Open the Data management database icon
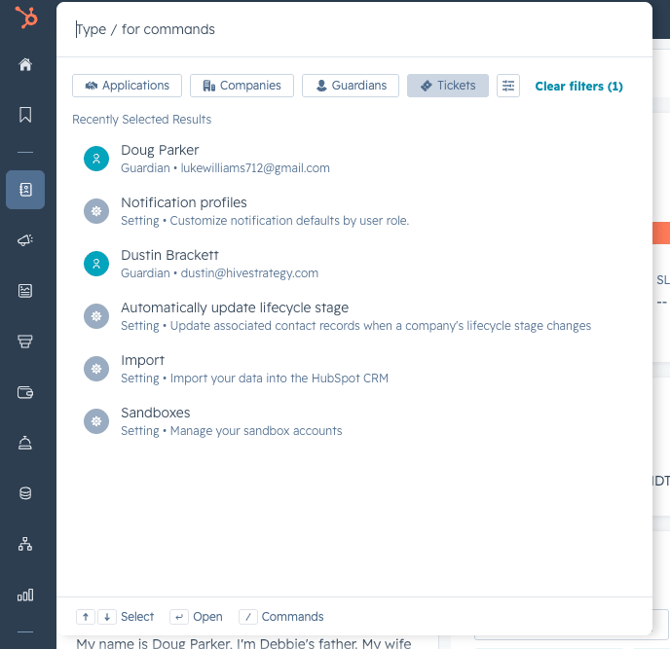 point(25,493)
